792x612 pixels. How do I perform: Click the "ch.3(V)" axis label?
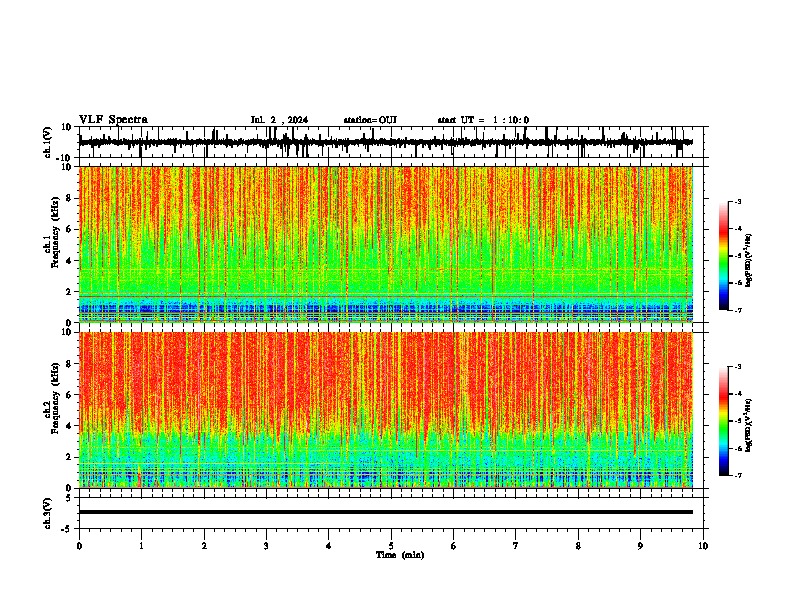47,513
